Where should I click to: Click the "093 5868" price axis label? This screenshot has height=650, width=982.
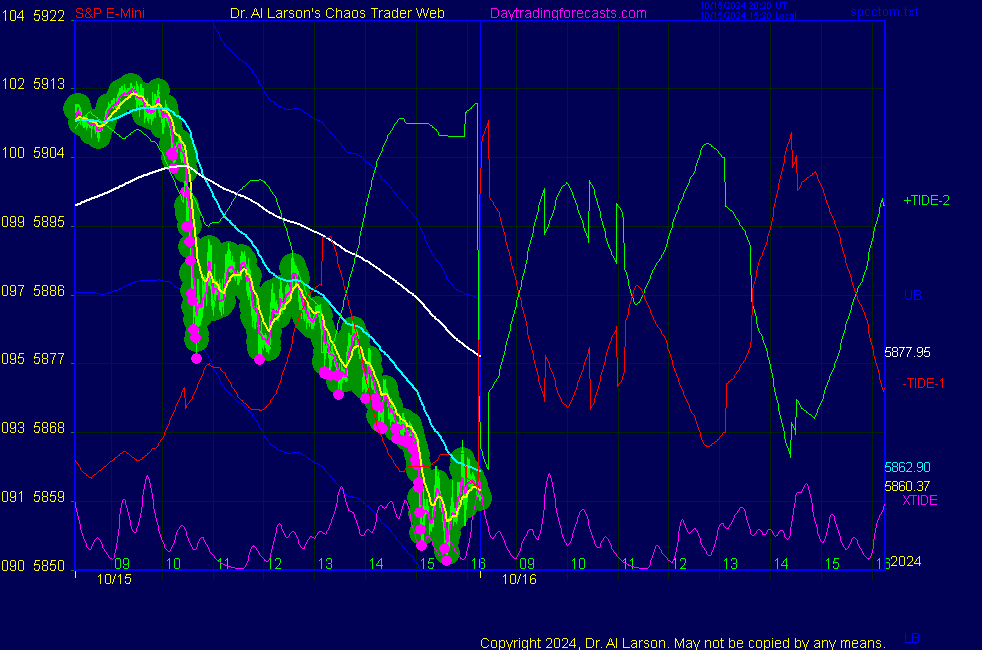coord(33,428)
